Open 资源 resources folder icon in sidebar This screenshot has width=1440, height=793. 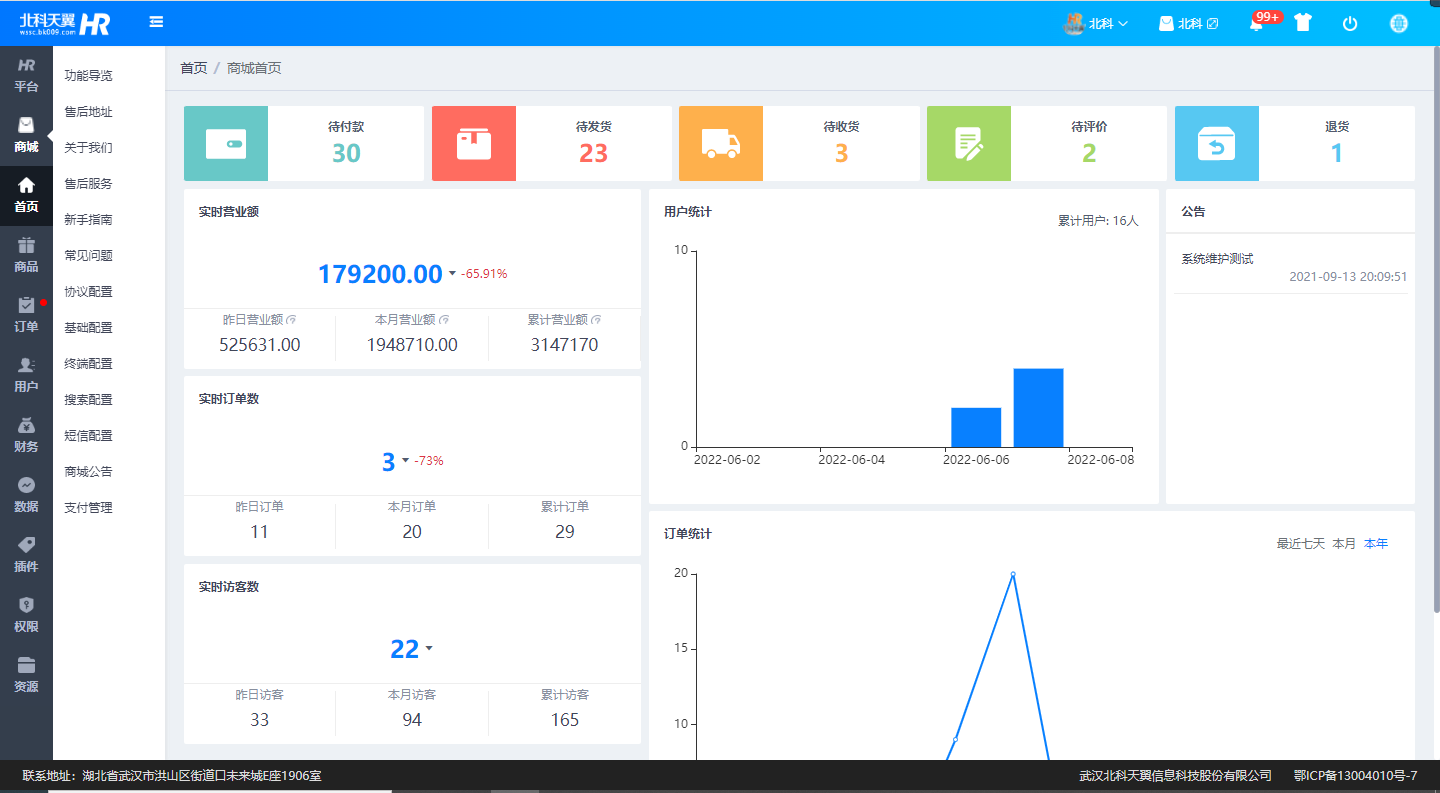tap(26, 676)
